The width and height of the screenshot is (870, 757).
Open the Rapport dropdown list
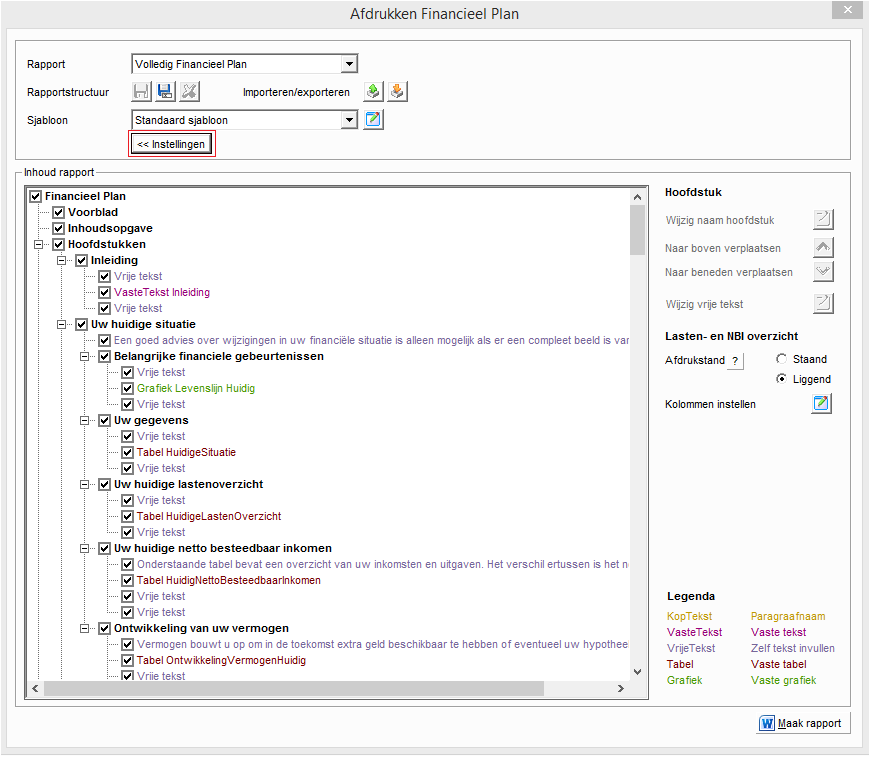pos(349,64)
